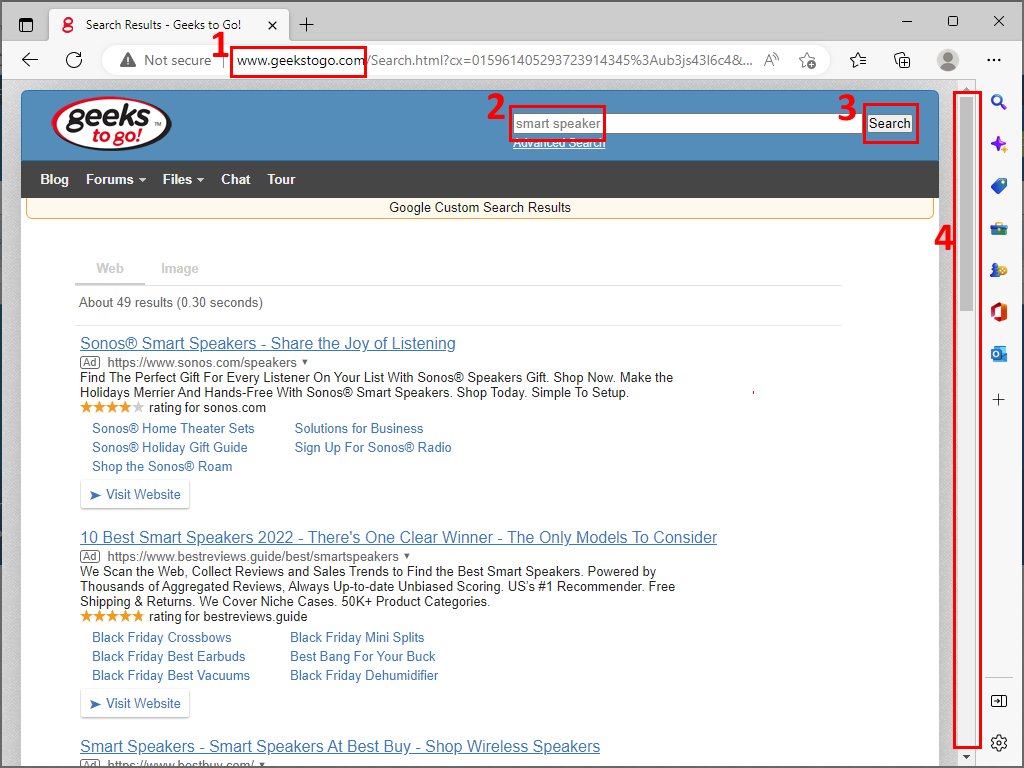Image resolution: width=1024 pixels, height=768 pixels.
Task: Click the bestreviews.guide star rating
Action: click(x=112, y=616)
